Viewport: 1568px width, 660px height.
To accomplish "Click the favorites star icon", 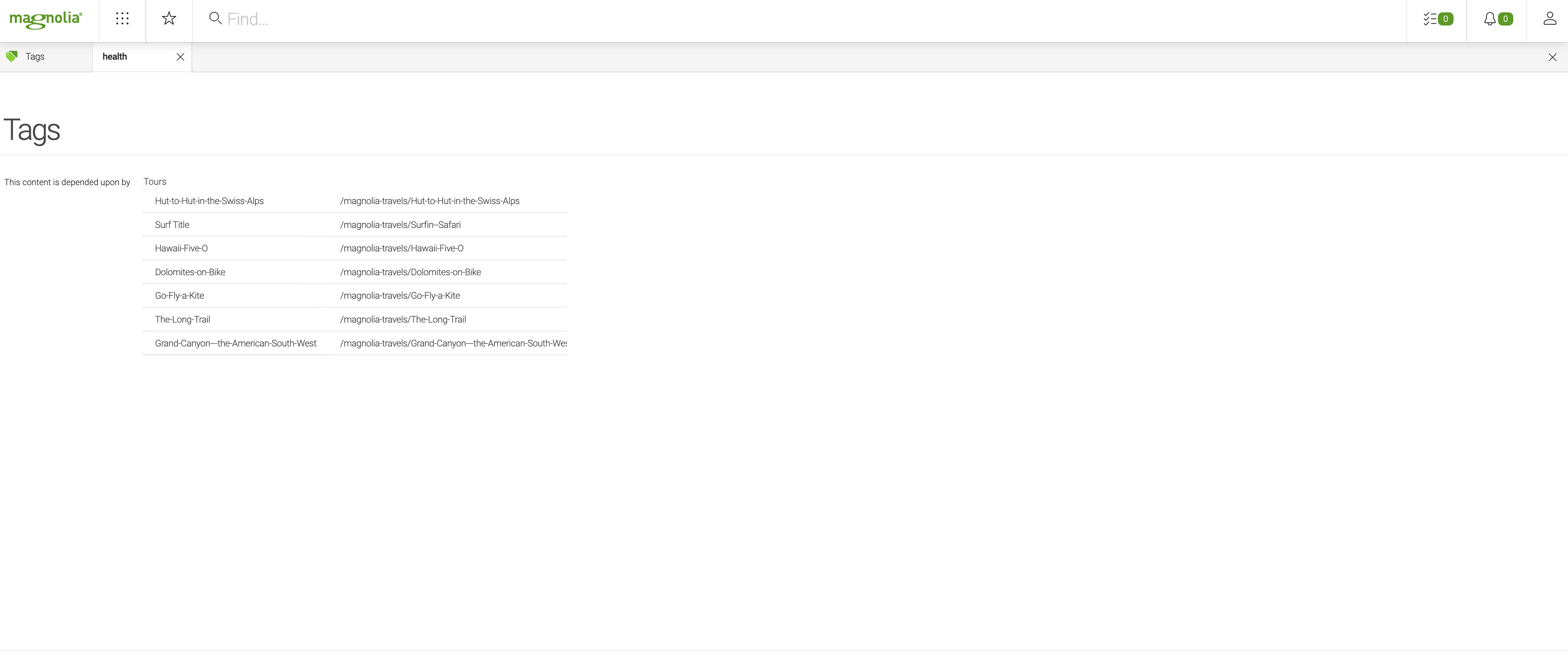I will pos(168,18).
